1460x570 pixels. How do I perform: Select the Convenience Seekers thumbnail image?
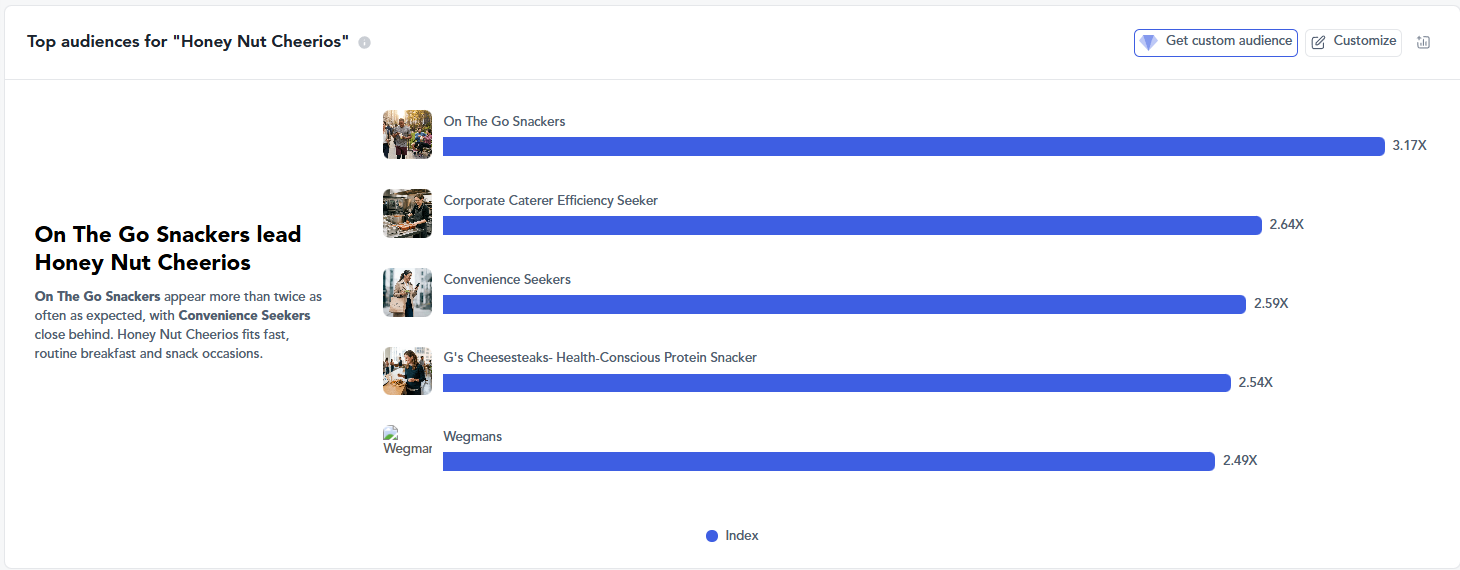407,292
